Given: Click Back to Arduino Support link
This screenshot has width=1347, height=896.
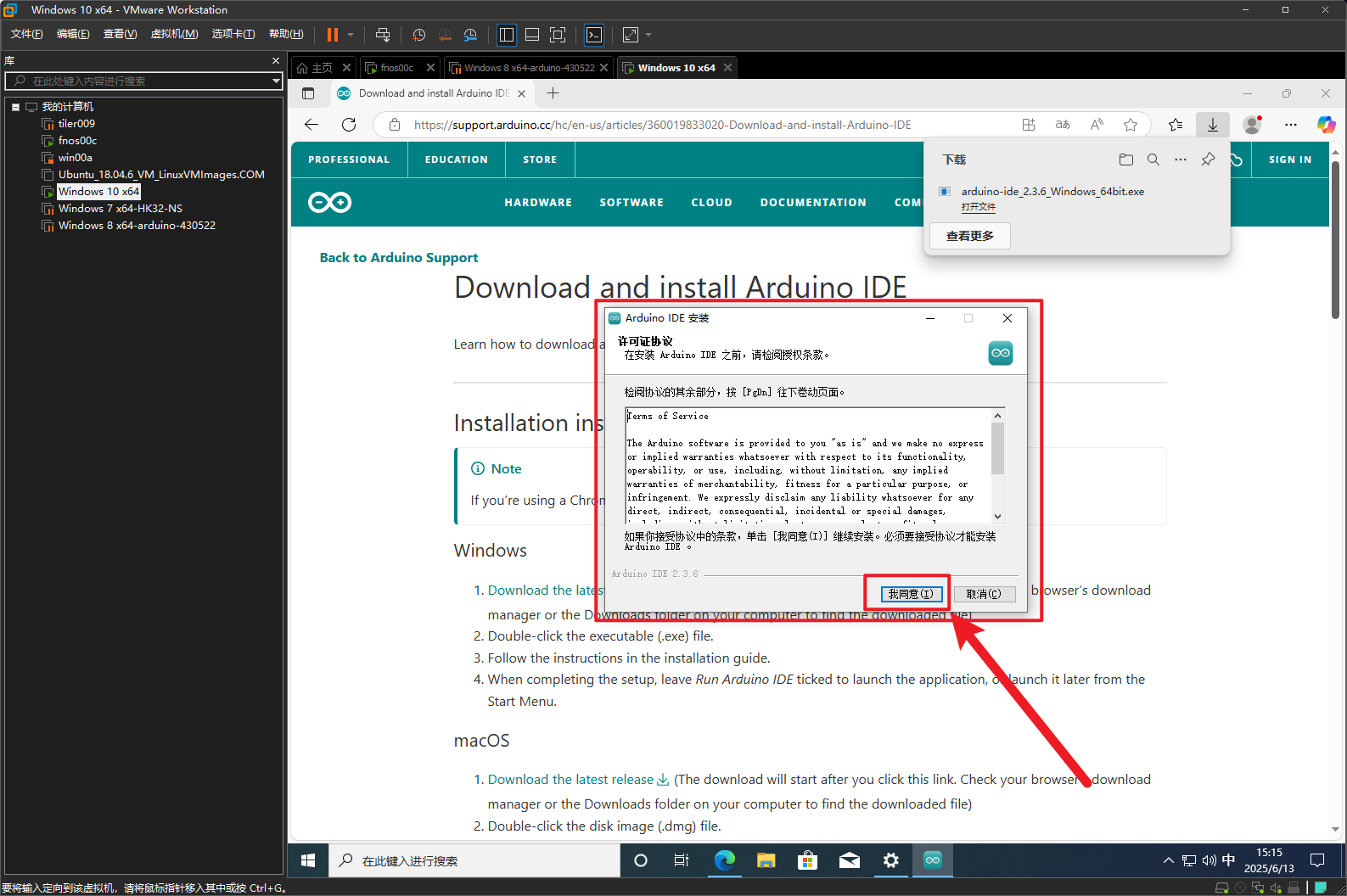Looking at the screenshot, I should (x=399, y=258).
